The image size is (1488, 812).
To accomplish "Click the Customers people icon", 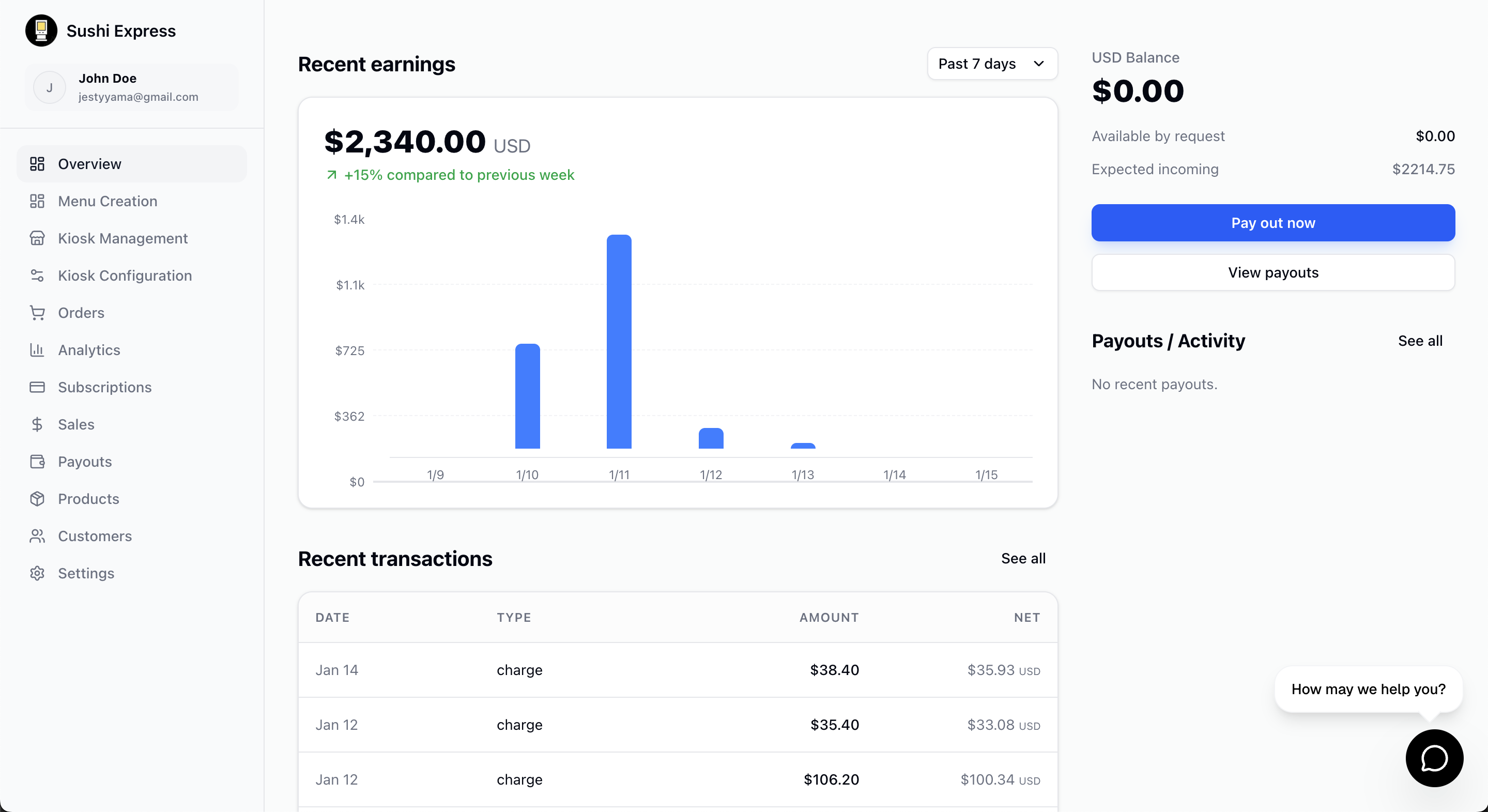I will [37, 536].
